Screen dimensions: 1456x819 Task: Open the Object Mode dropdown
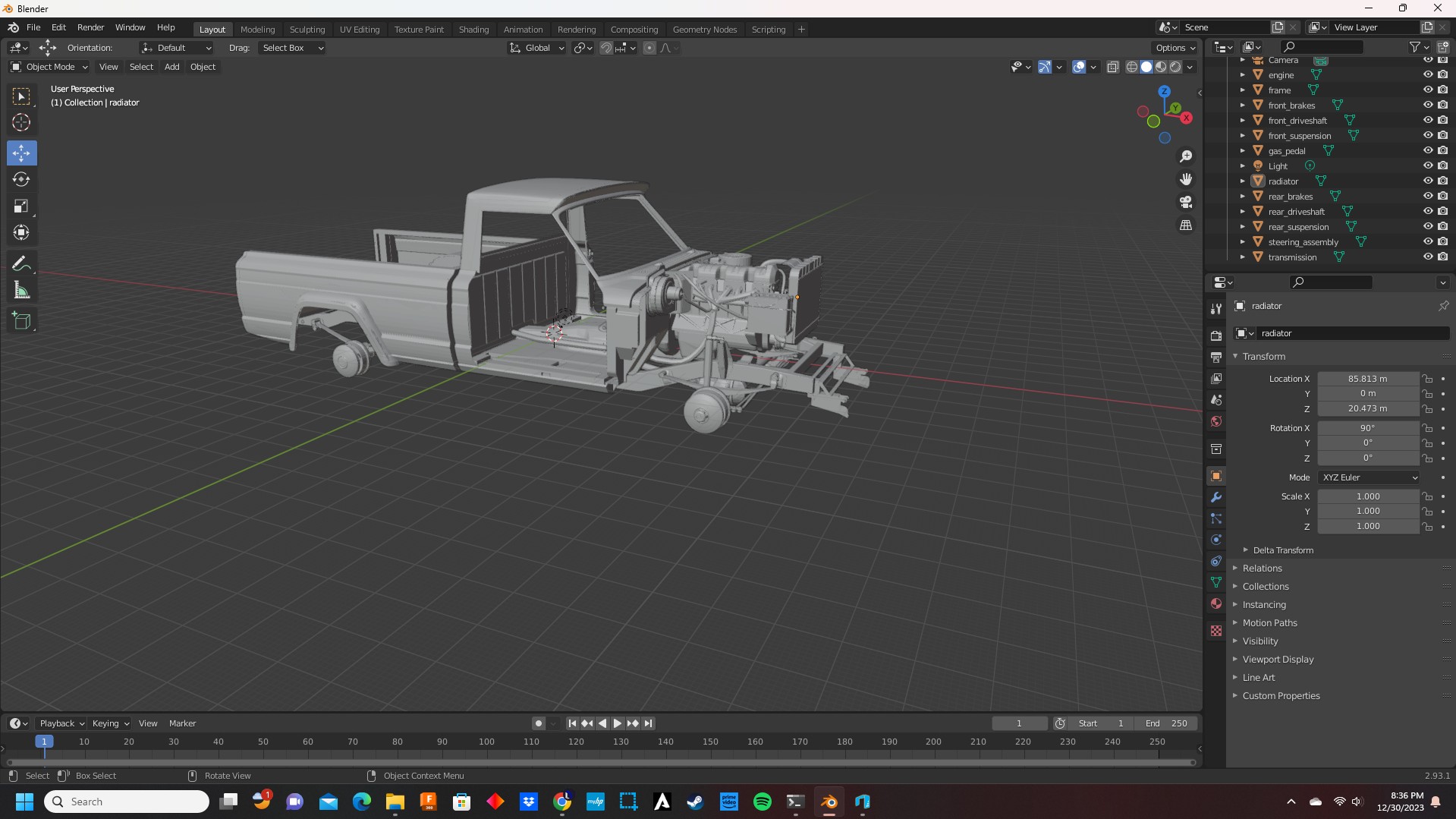49,67
